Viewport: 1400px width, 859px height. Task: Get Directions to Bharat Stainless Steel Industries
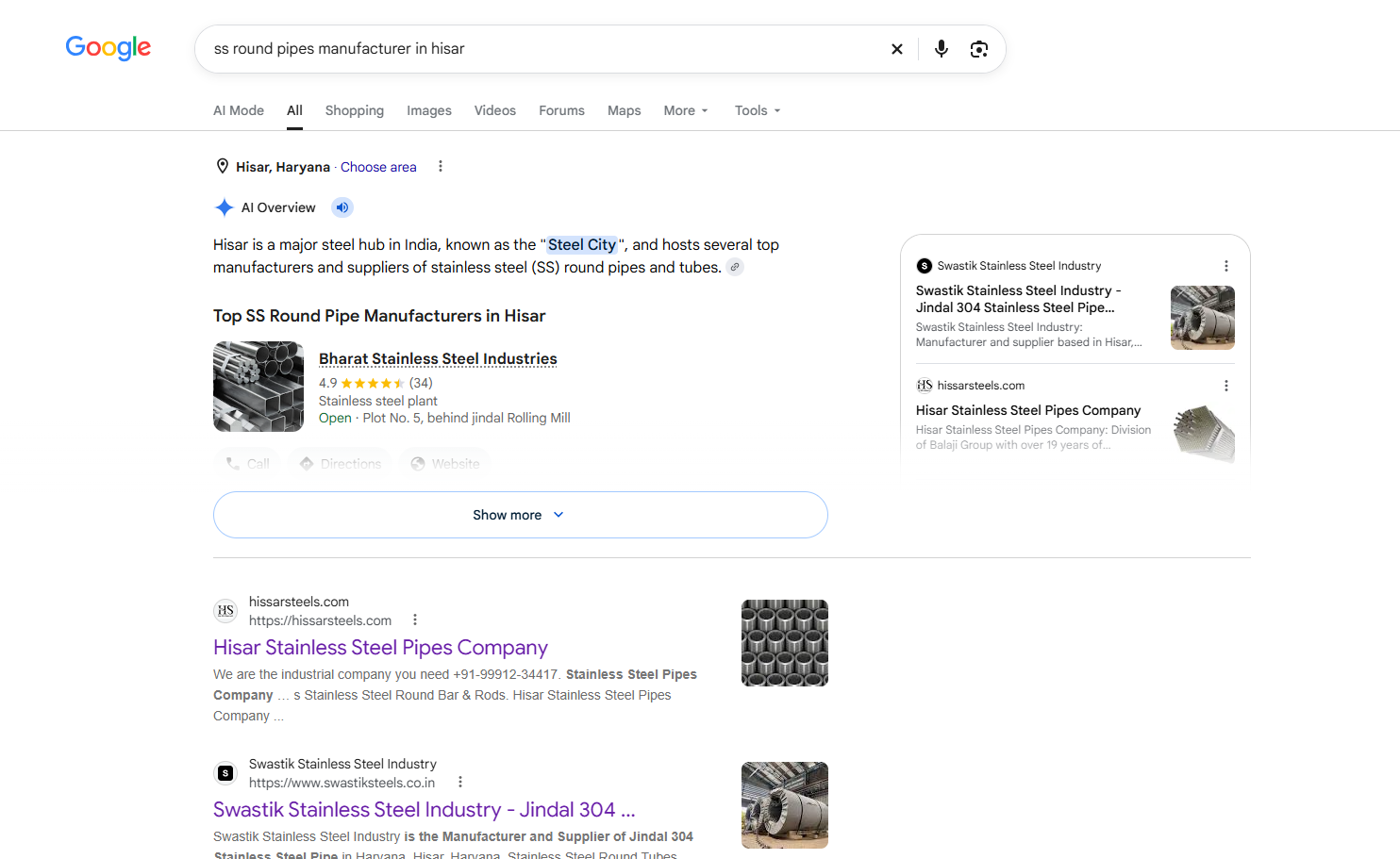click(340, 464)
